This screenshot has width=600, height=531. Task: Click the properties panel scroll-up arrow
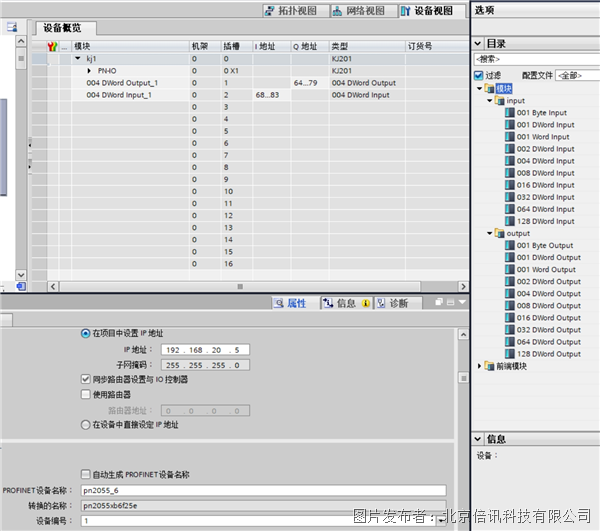point(463,334)
